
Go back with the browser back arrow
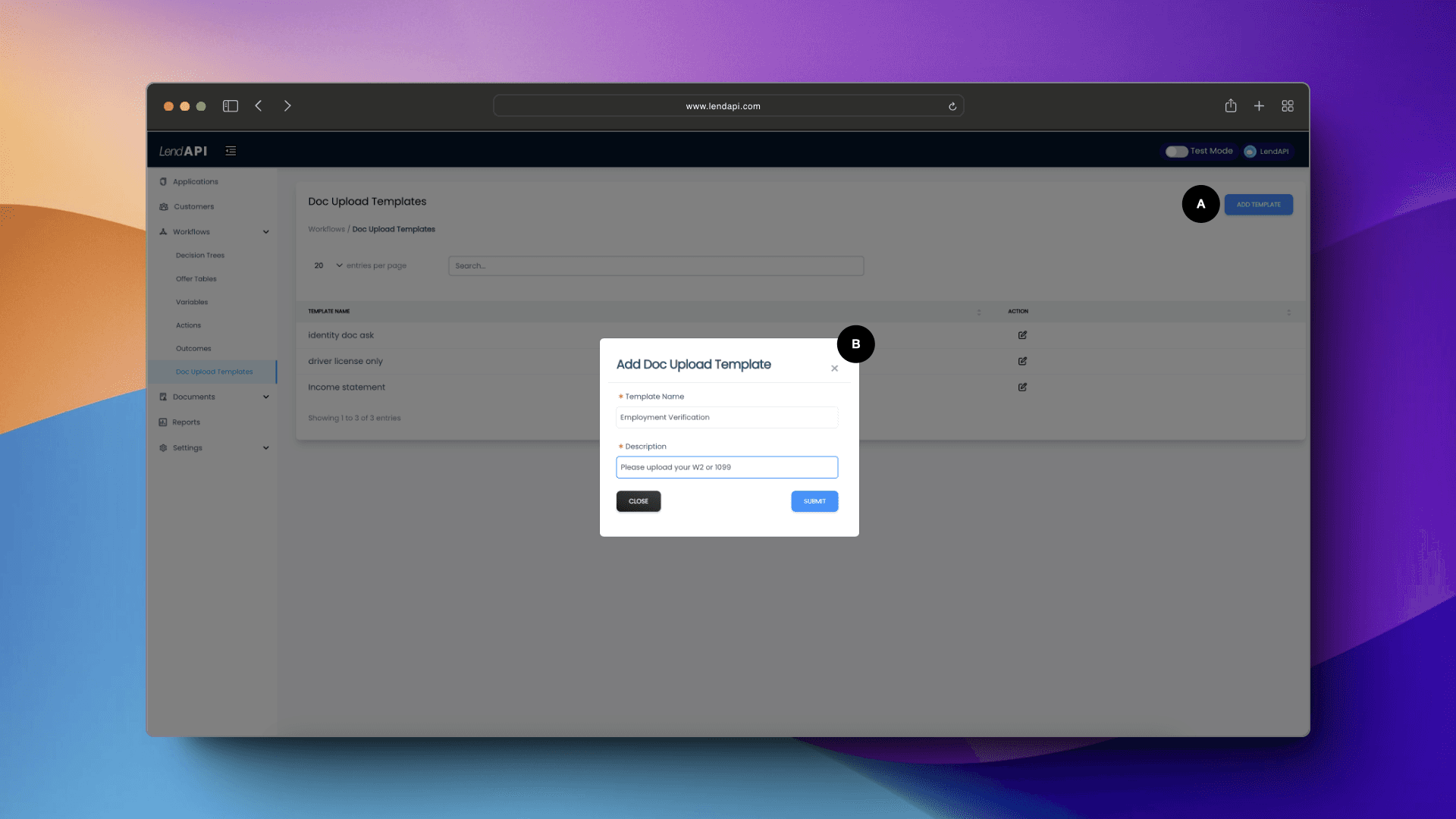click(259, 106)
